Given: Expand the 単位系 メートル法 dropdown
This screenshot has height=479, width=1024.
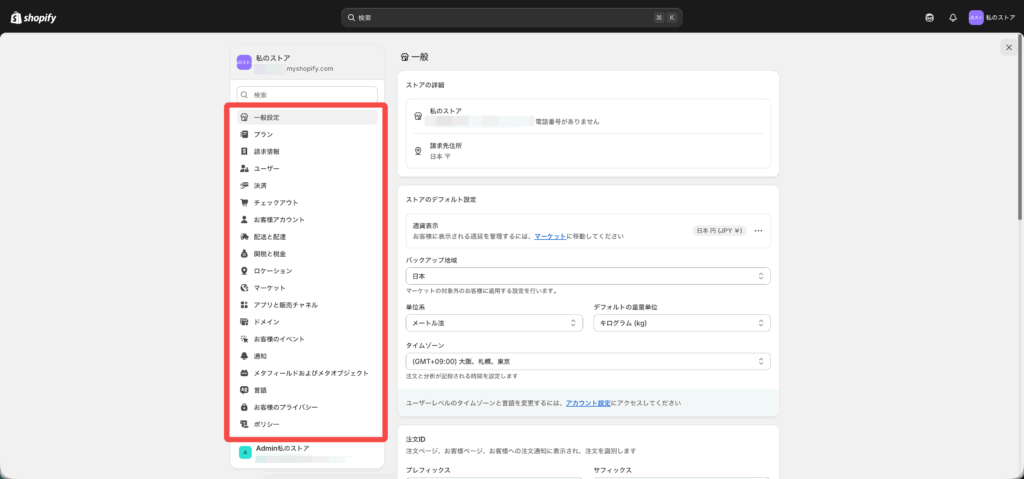Looking at the screenshot, I should (494, 323).
